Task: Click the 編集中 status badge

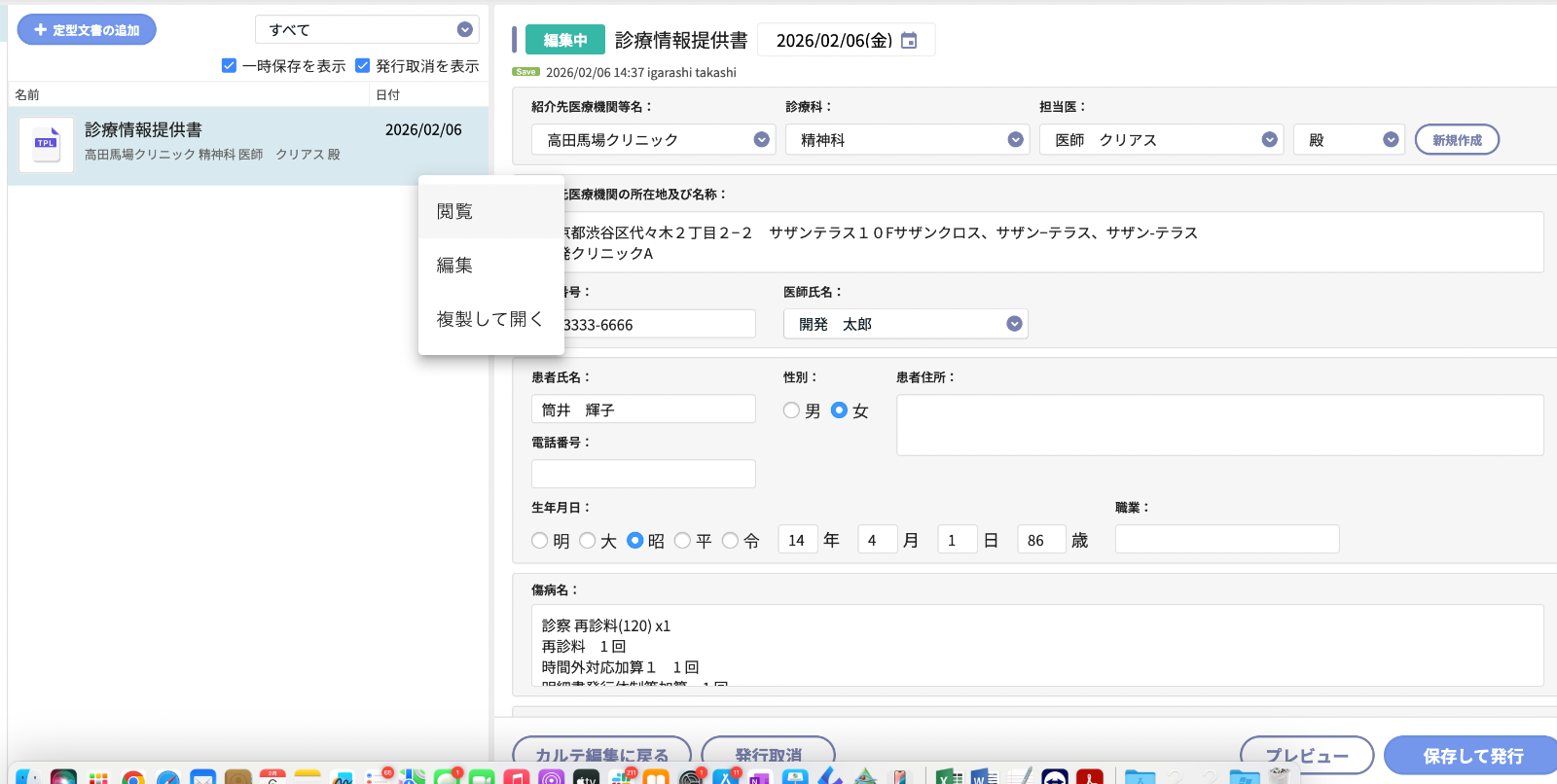Action: click(x=565, y=40)
